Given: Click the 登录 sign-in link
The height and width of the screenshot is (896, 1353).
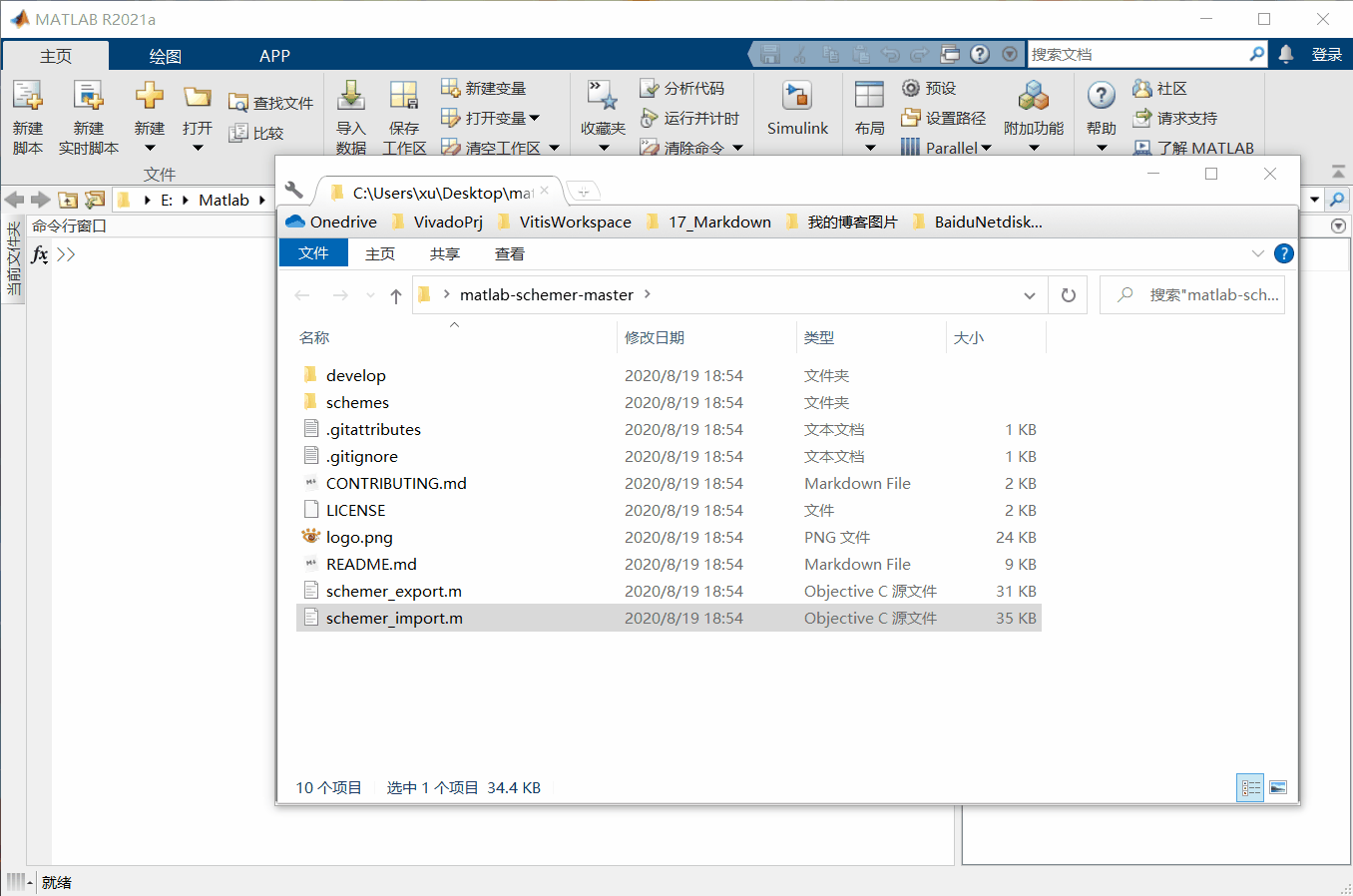Looking at the screenshot, I should [x=1327, y=56].
